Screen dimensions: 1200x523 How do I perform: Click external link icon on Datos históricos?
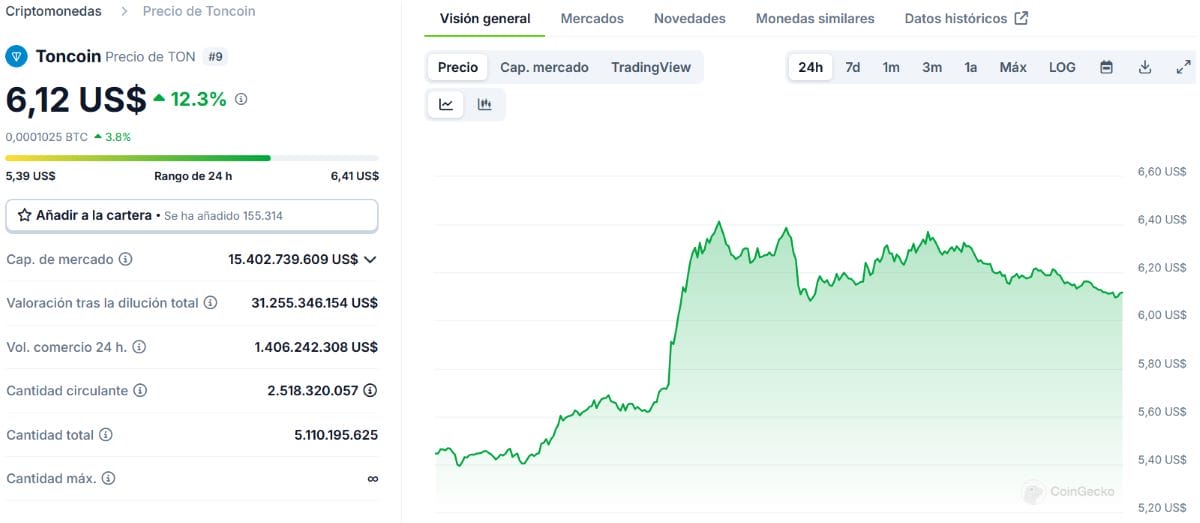point(1021,18)
